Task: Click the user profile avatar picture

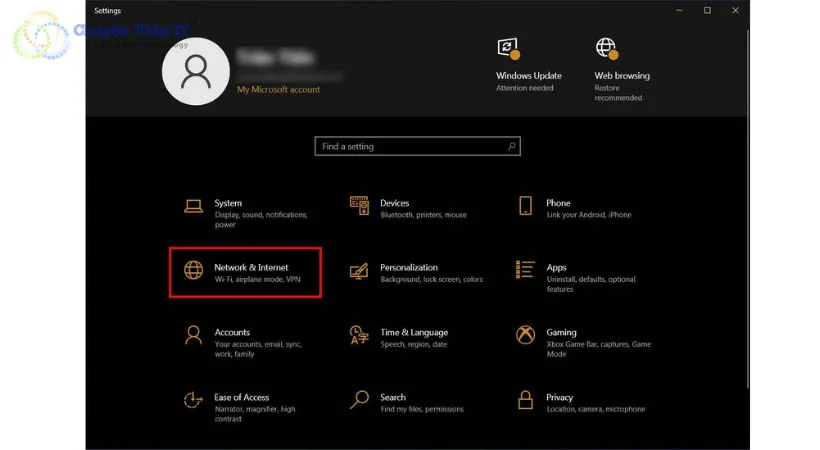Action: (x=196, y=72)
